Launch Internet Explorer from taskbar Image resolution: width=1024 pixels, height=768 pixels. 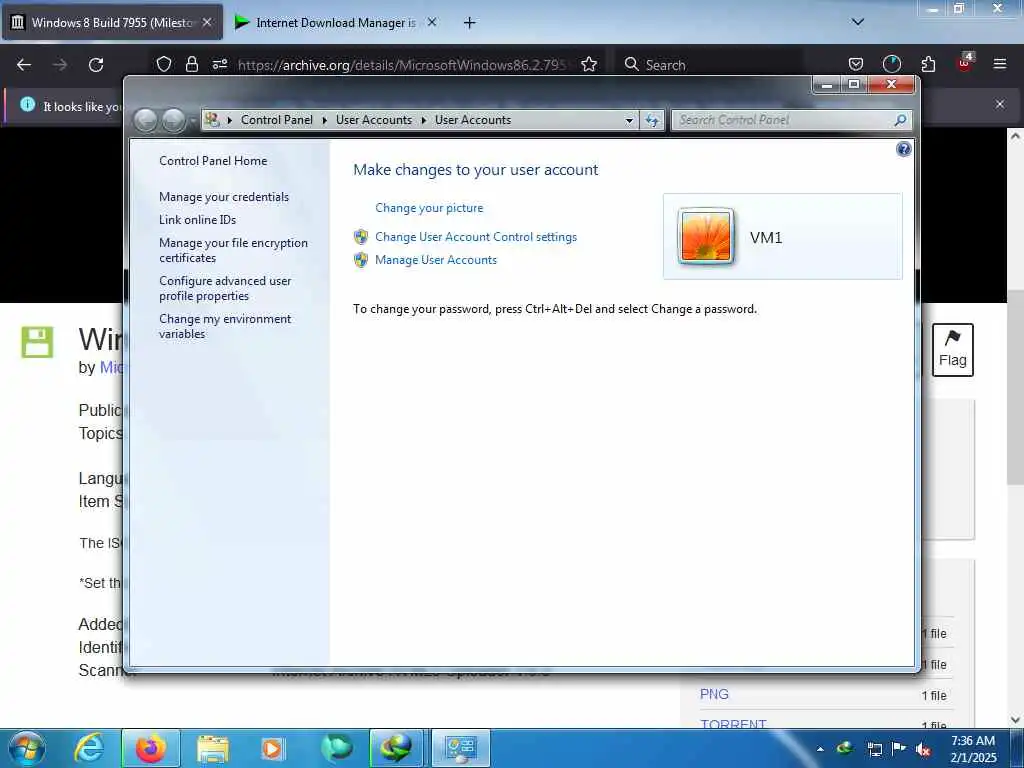click(x=89, y=748)
